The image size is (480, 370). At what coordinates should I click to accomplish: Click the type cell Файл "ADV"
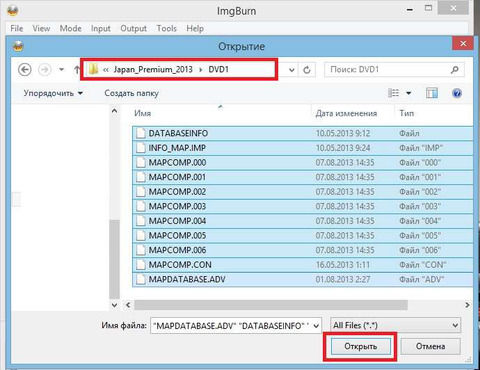tap(422, 279)
